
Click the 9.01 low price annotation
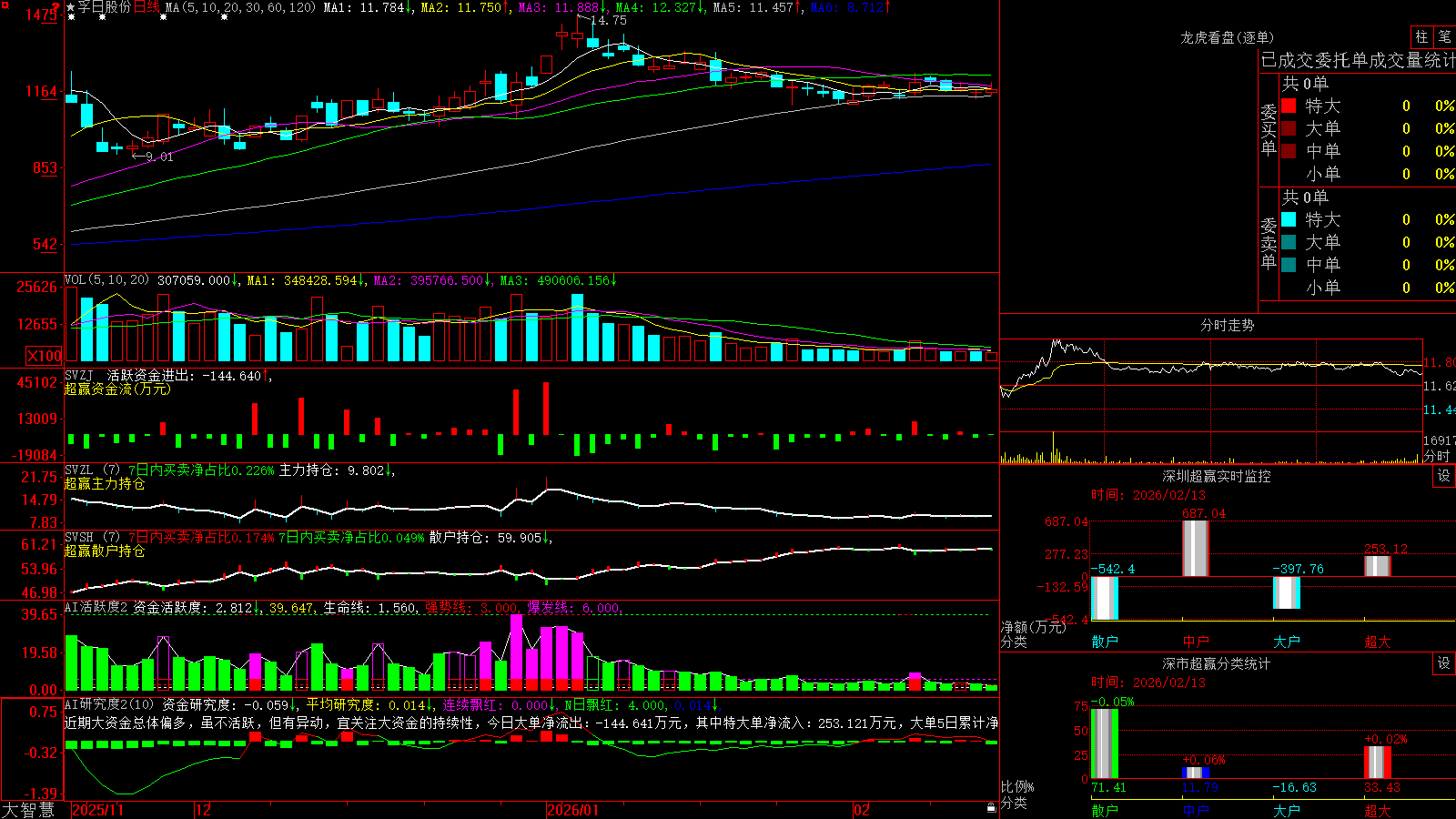click(160, 157)
